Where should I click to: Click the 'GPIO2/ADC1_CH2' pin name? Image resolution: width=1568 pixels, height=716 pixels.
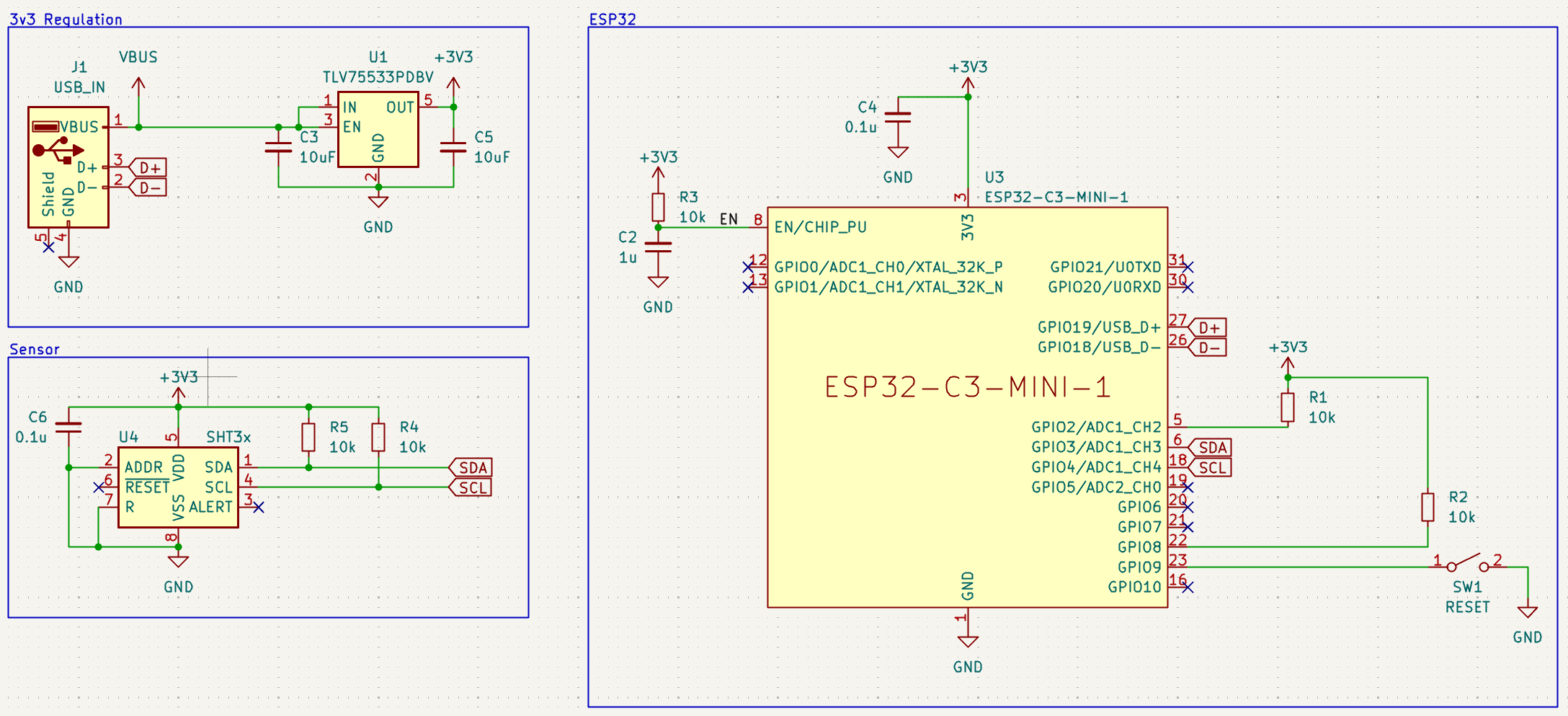point(1096,427)
